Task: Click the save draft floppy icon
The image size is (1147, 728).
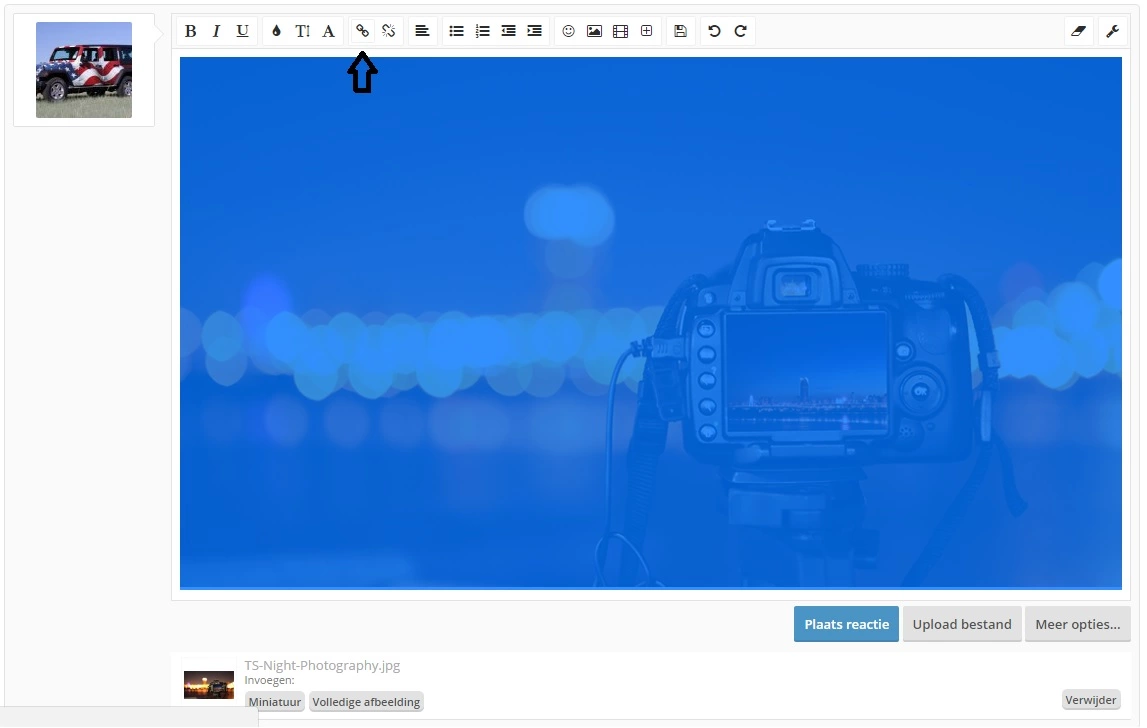Action: click(x=680, y=31)
